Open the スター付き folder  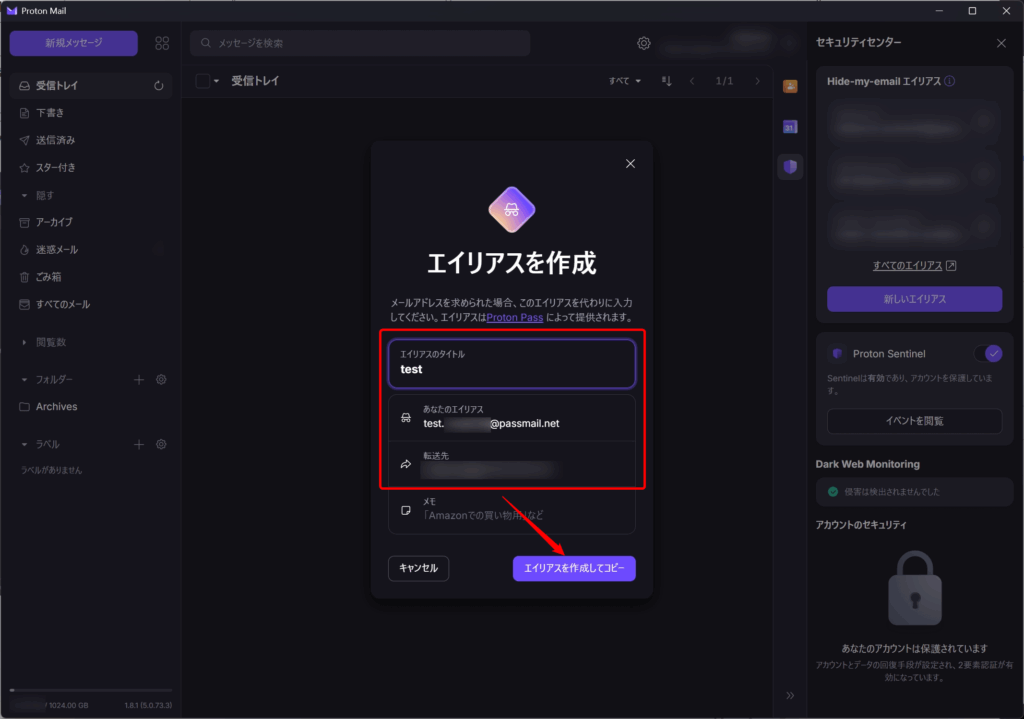tap(91, 168)
